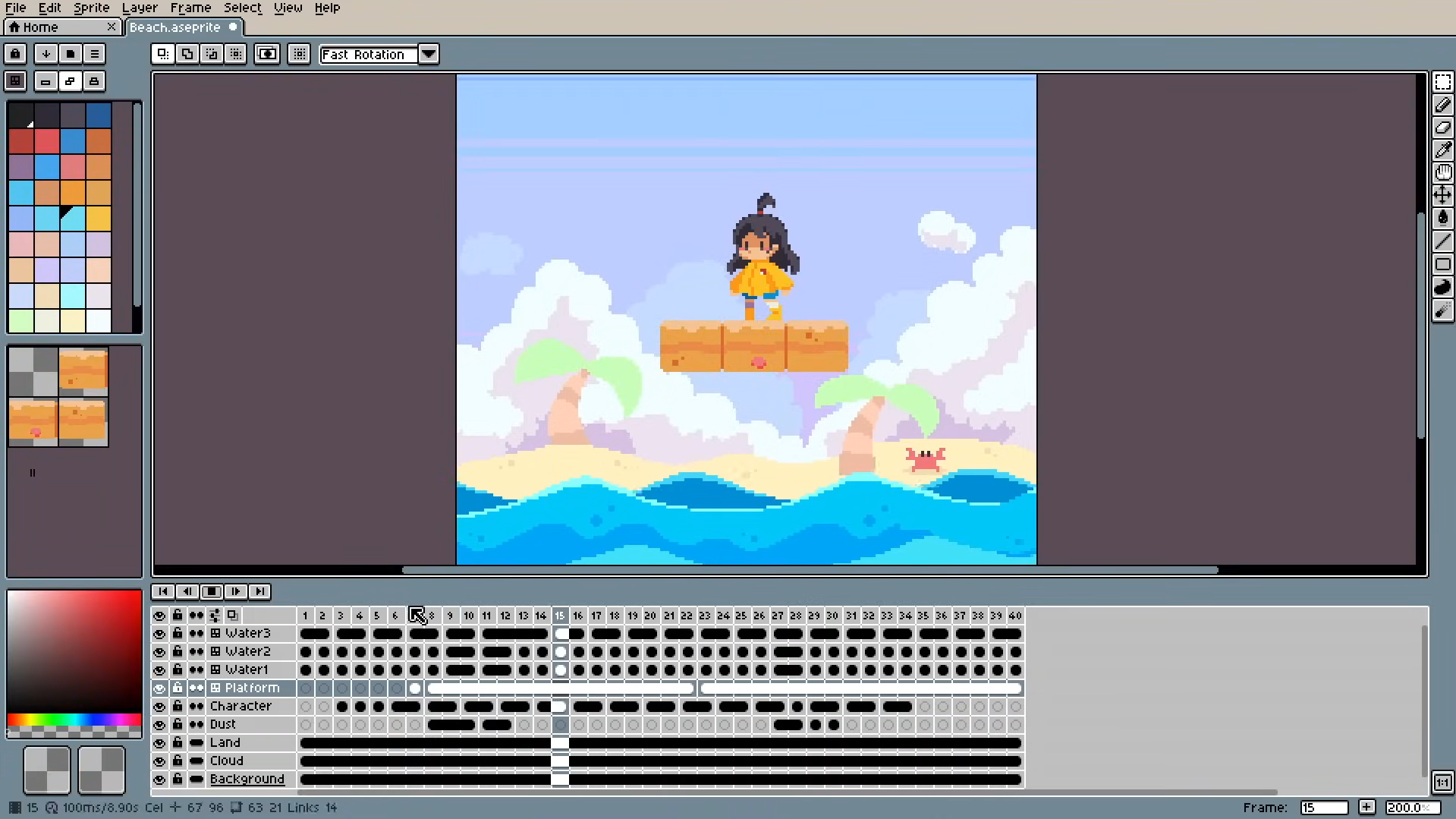The height and width of the screenshot is (819, 1456).
Task: Click the subtract from selection icon
Action: point(211,54)
